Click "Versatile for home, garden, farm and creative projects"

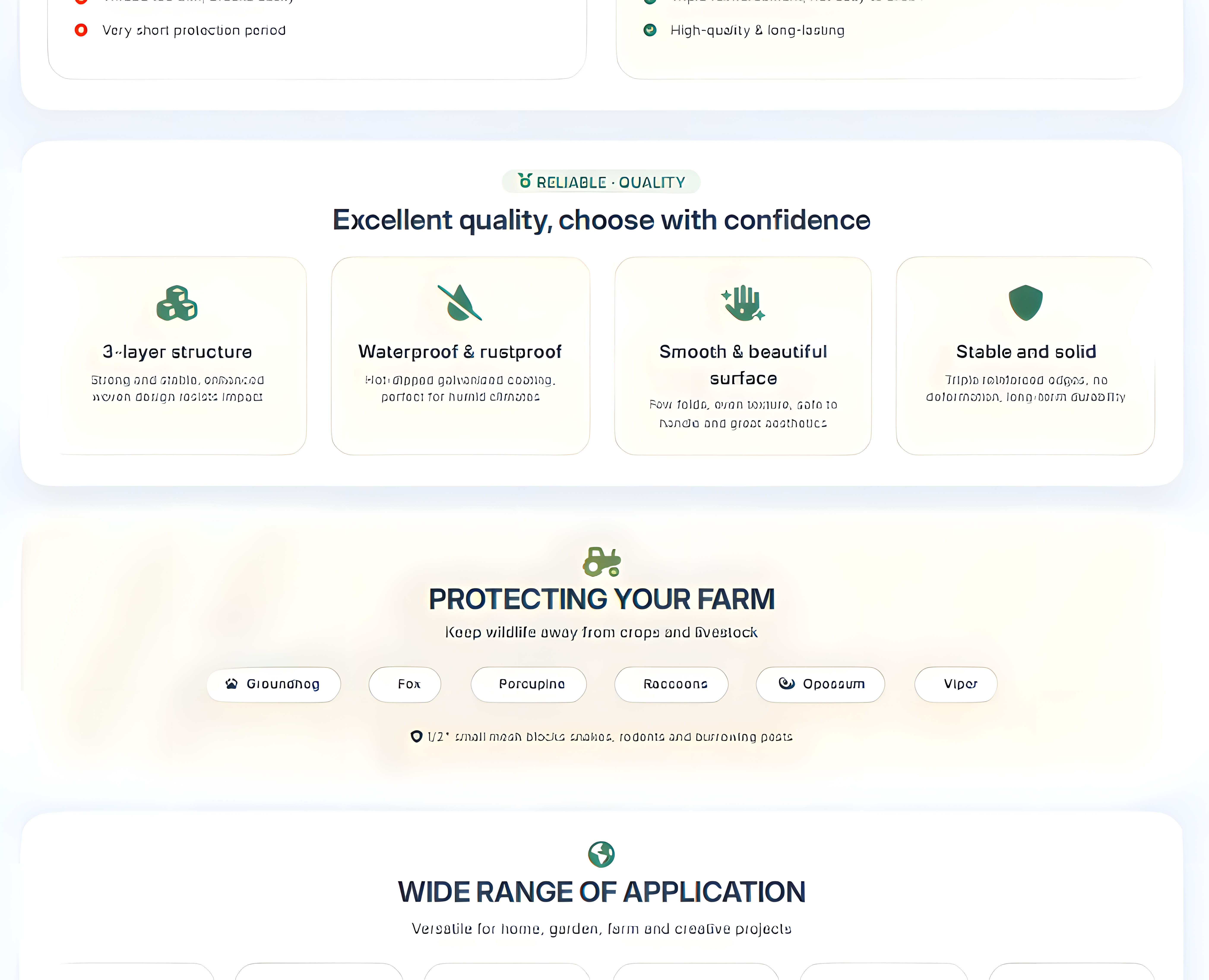[601, 929]
